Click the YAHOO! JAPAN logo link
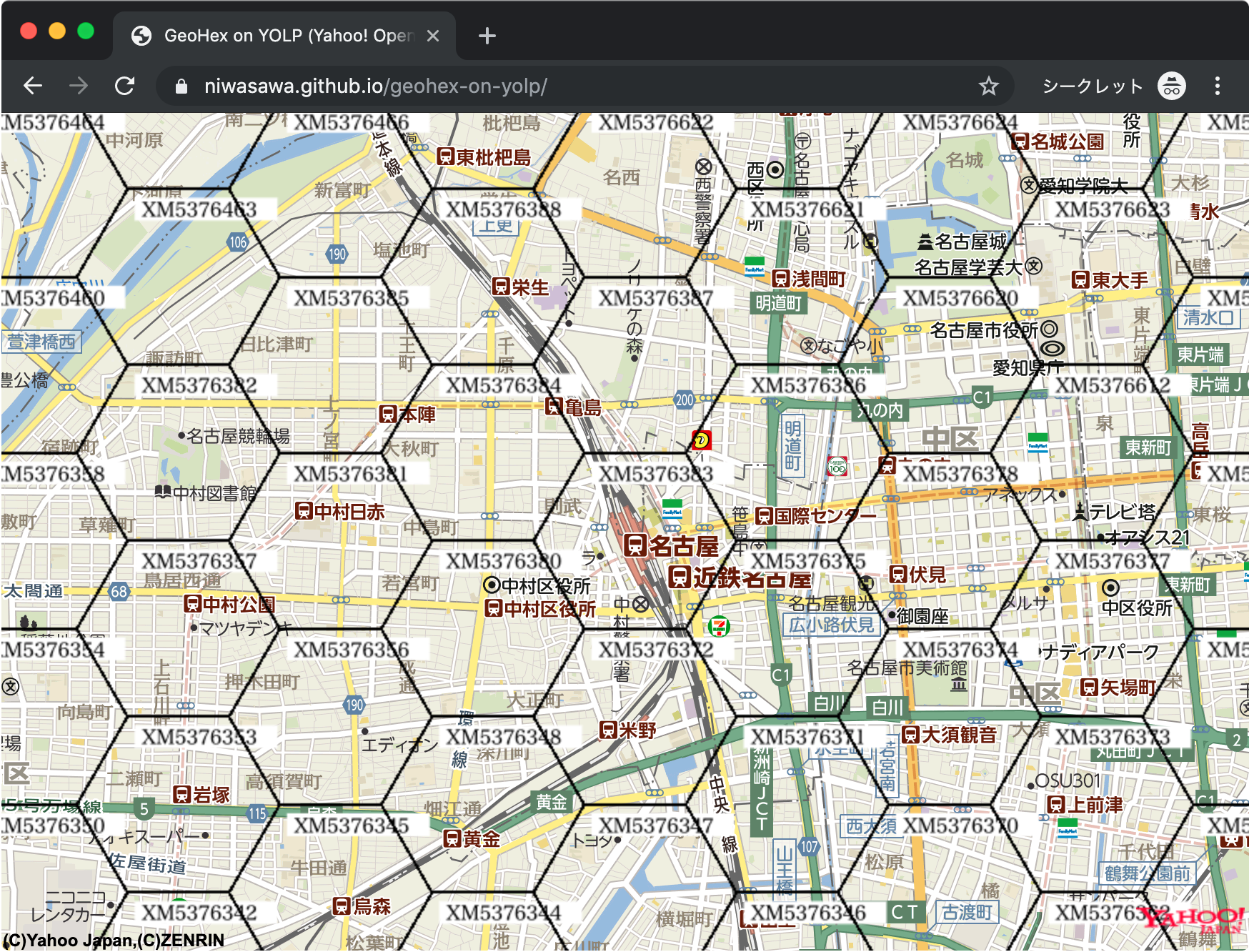 [1191, 920]
